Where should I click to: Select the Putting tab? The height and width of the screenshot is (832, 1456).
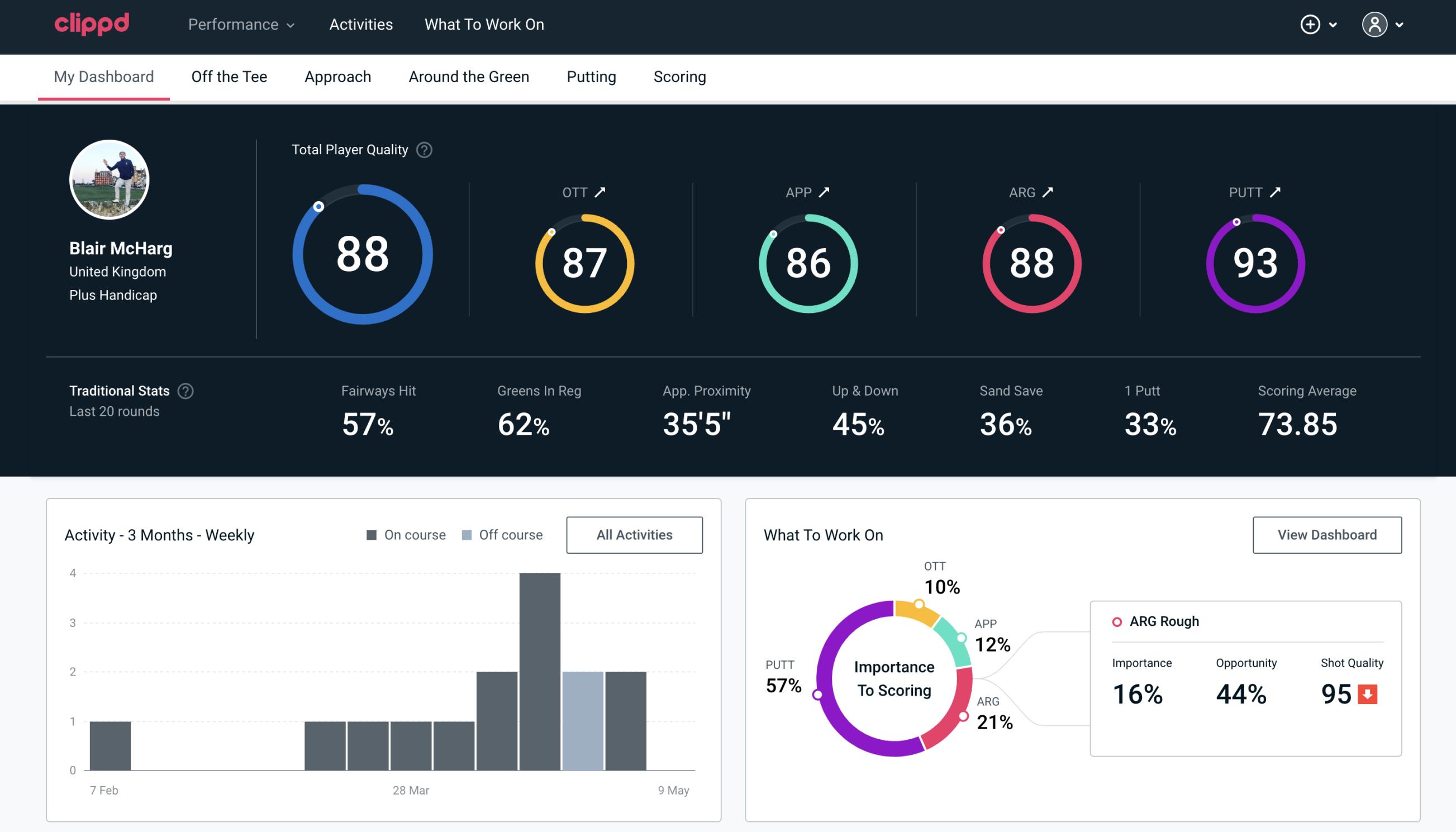pyautogui.click(x=591, y=76)
